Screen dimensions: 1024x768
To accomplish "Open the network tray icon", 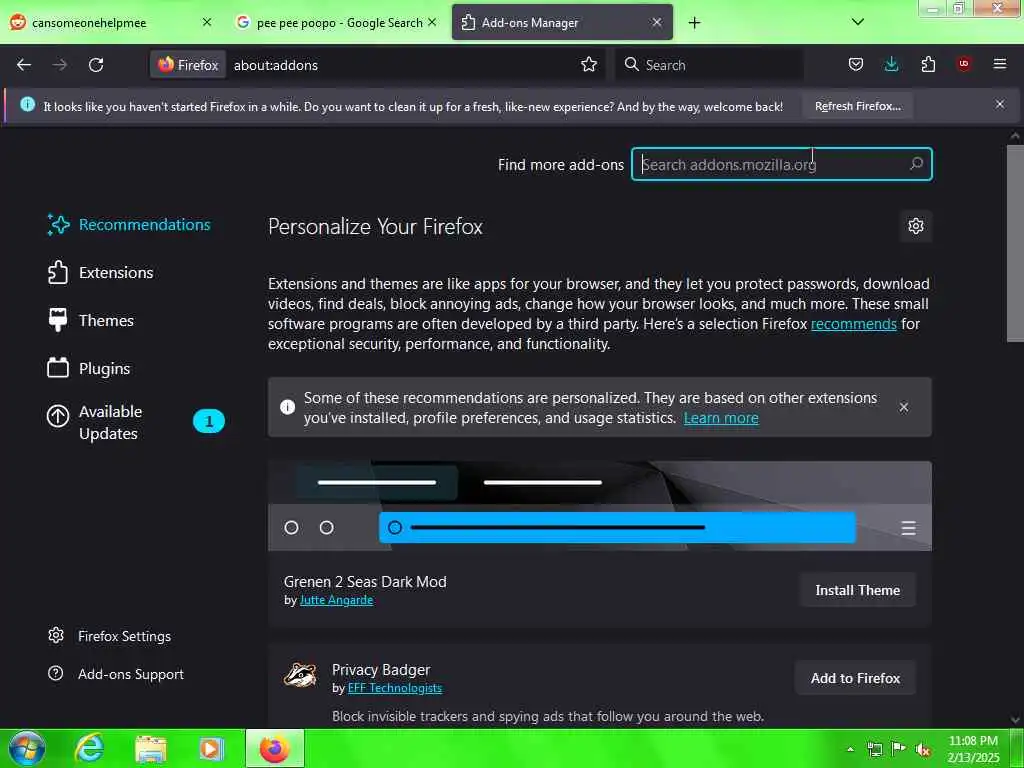I will click(874, 749).
